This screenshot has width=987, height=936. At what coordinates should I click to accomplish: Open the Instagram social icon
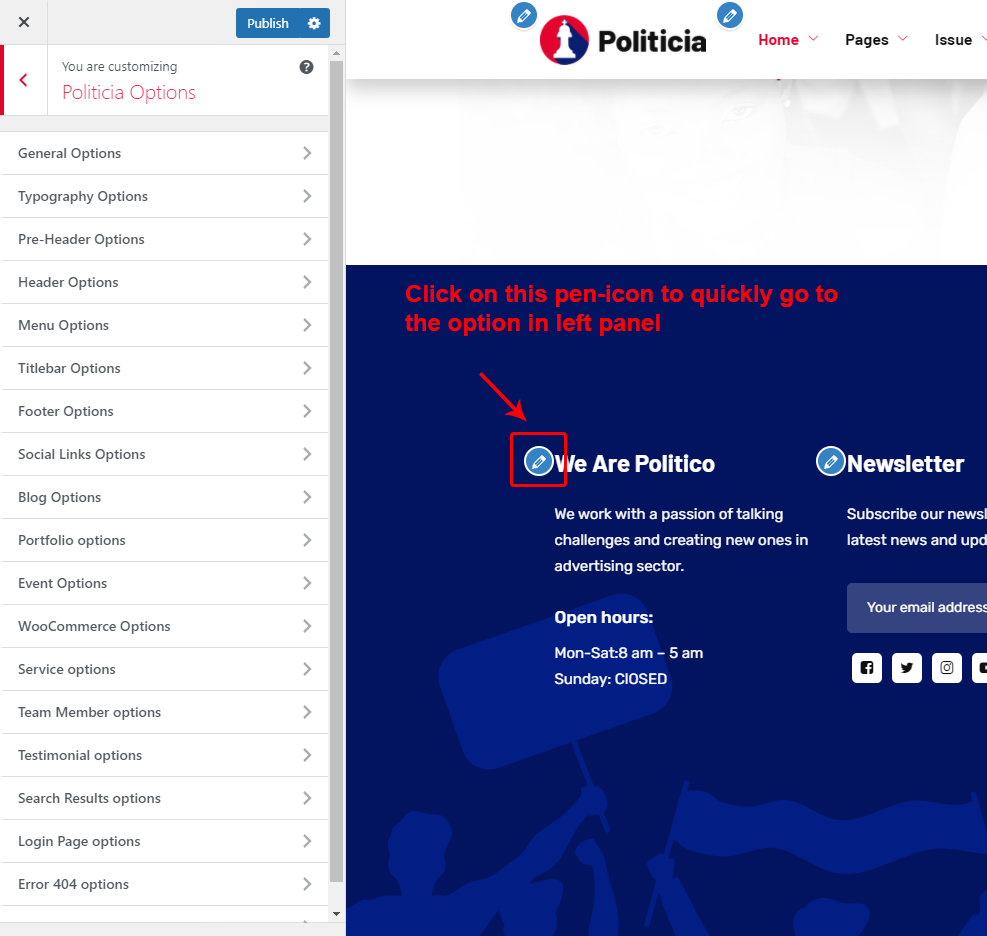[947, 668]
